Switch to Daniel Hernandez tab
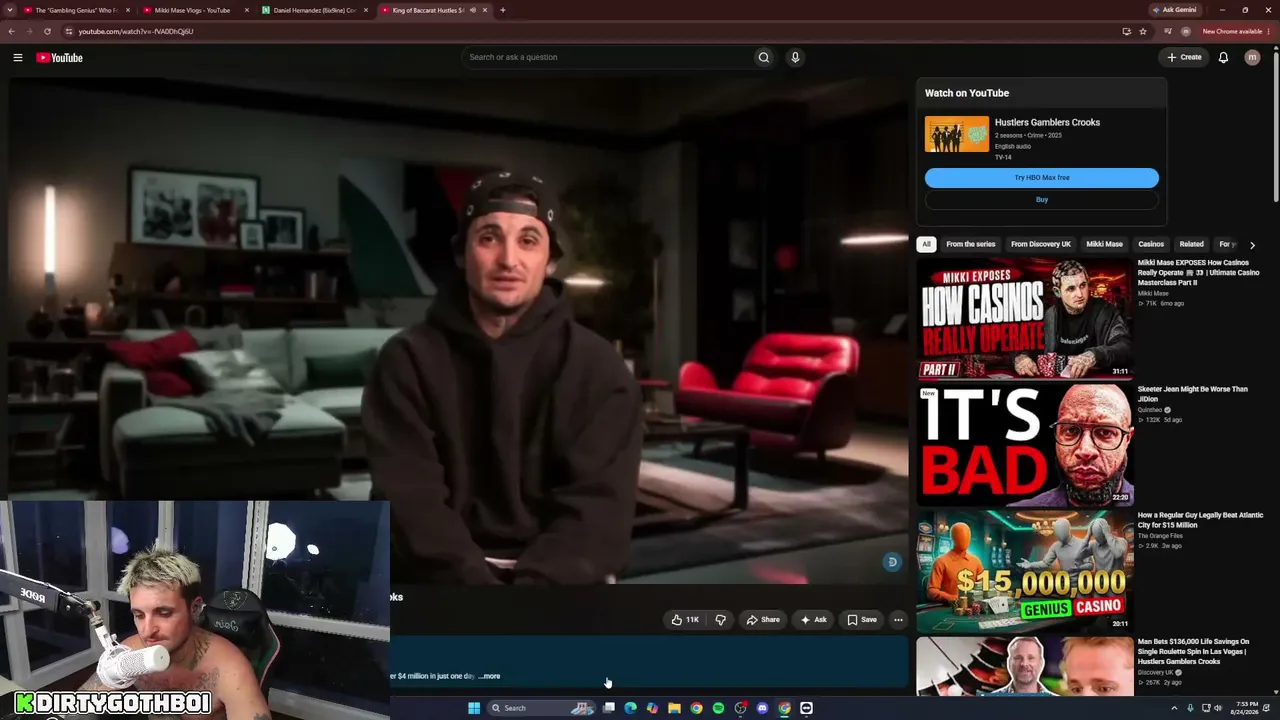Viewport: 1280px width, 720px height. 315,10
